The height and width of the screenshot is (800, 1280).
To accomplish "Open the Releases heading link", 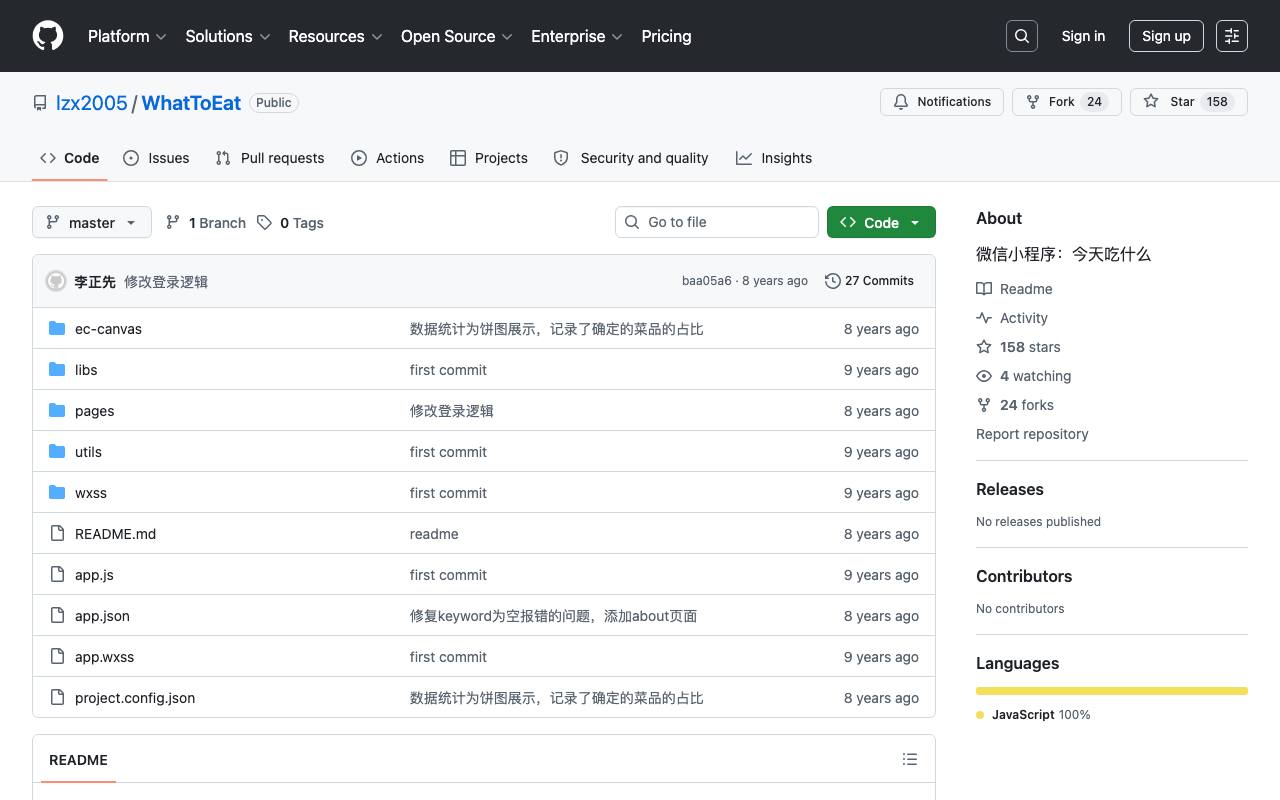I will [x=1010, y=489].
